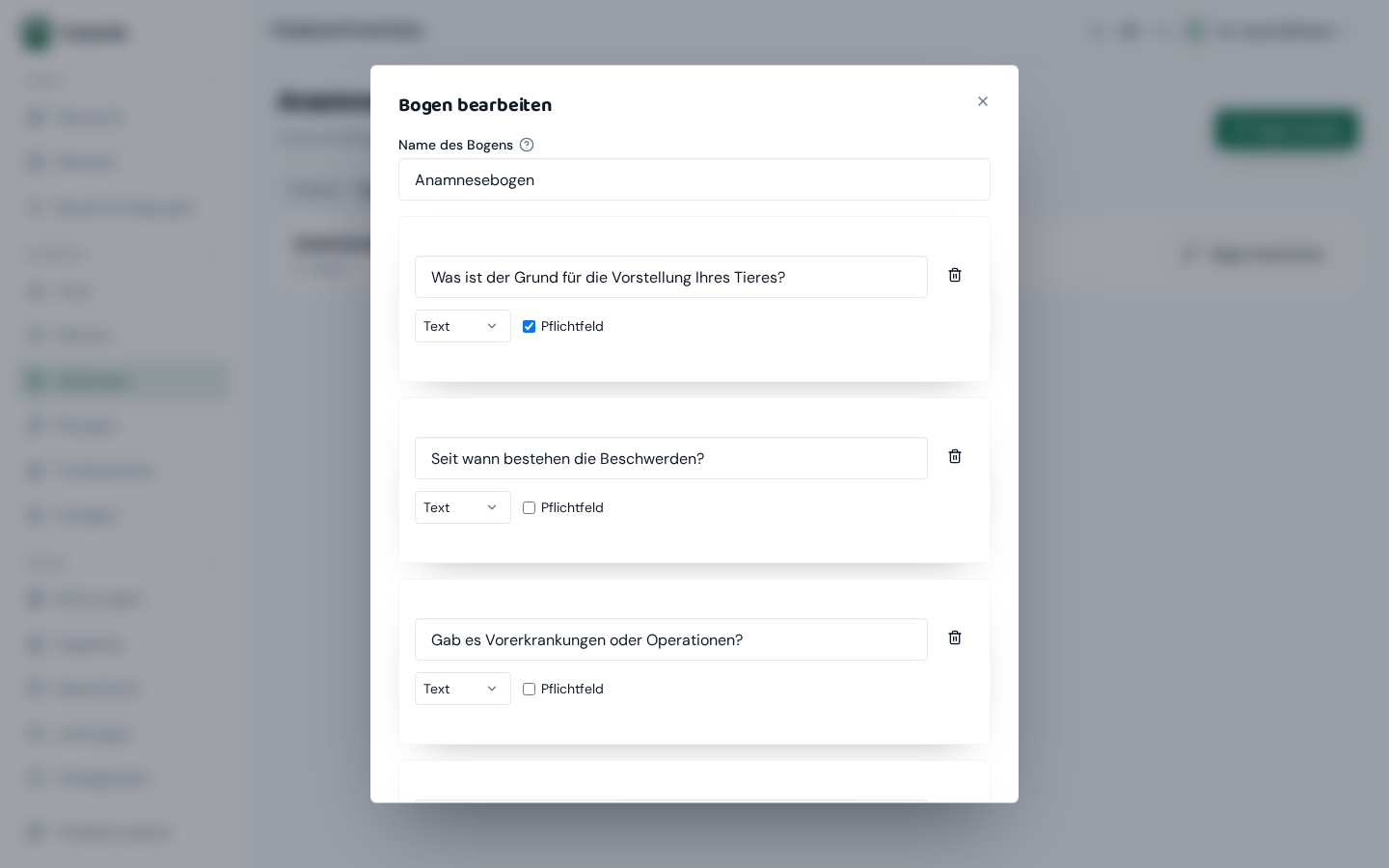Image resolution: width=1389 pixels, height=868 pixels.
Task: Uncheck Pflichtfeld for the first question
Action: pyautogui.click(x=529, y=327)
